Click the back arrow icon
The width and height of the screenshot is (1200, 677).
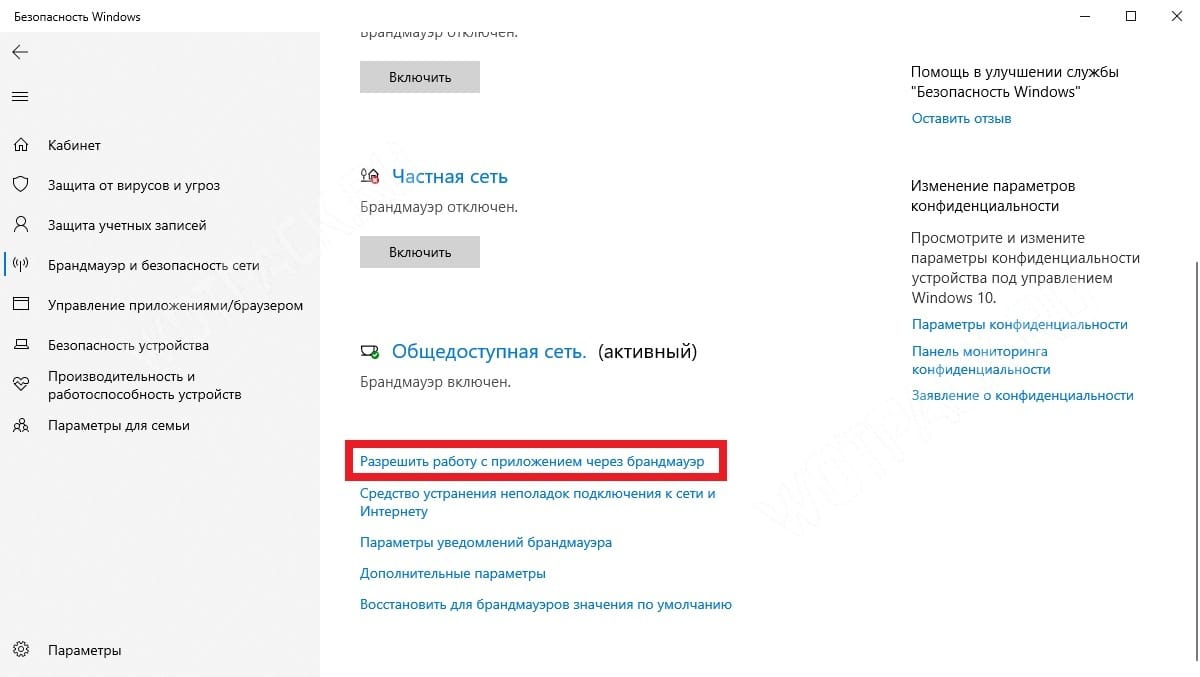(x=20, y=52)
